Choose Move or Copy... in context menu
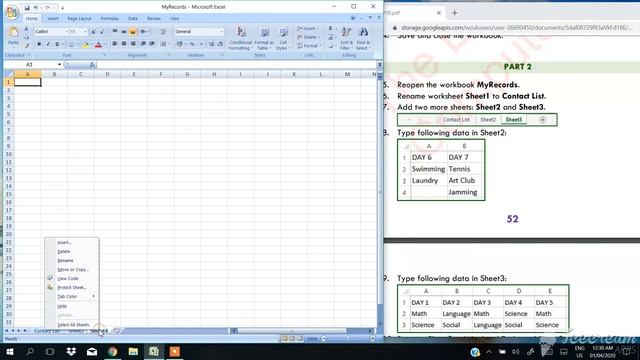The width and height of the screenshot is (640, 360). (x=72, y=269)
